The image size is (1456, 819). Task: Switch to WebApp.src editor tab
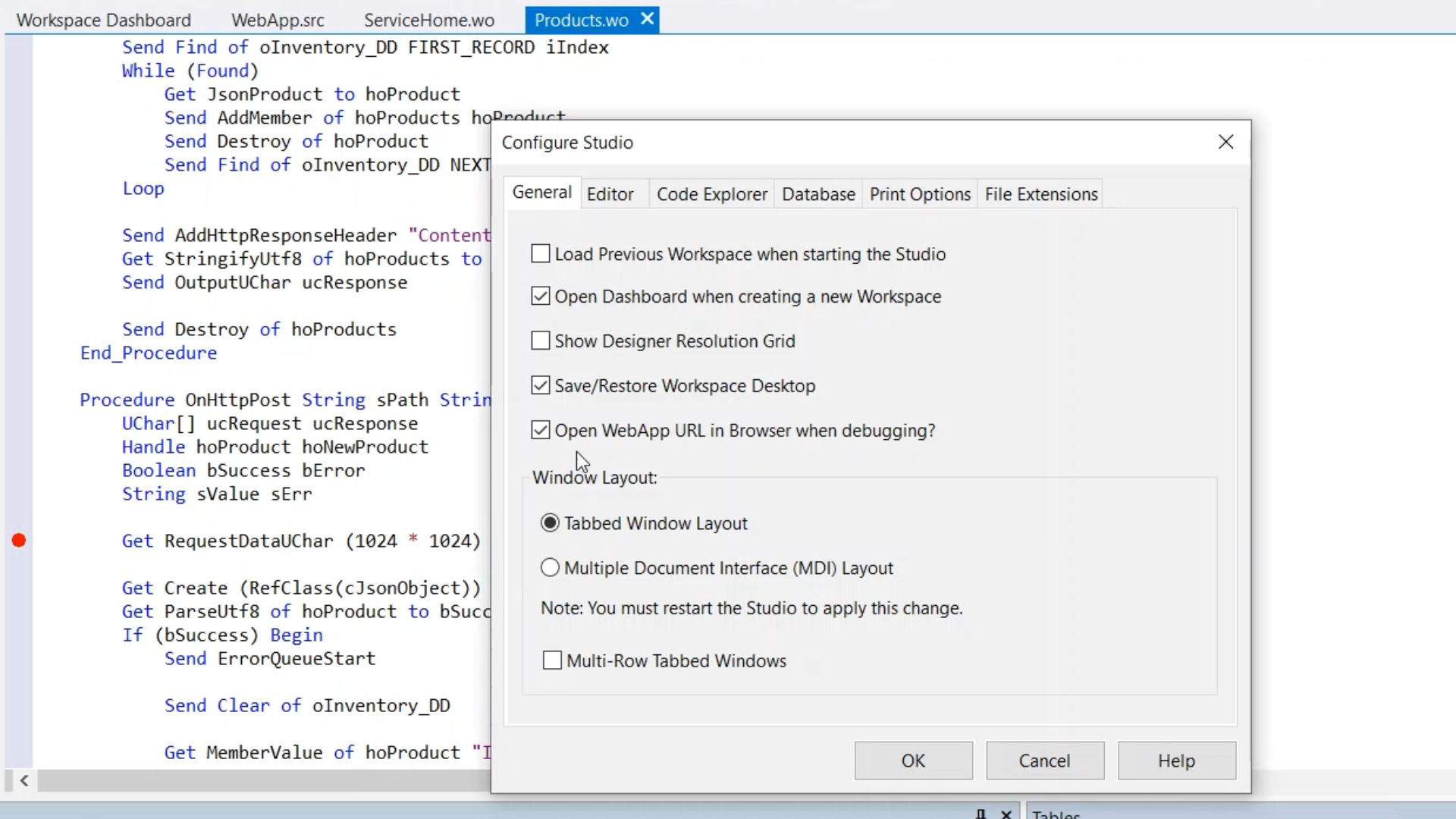pos(278,20)
